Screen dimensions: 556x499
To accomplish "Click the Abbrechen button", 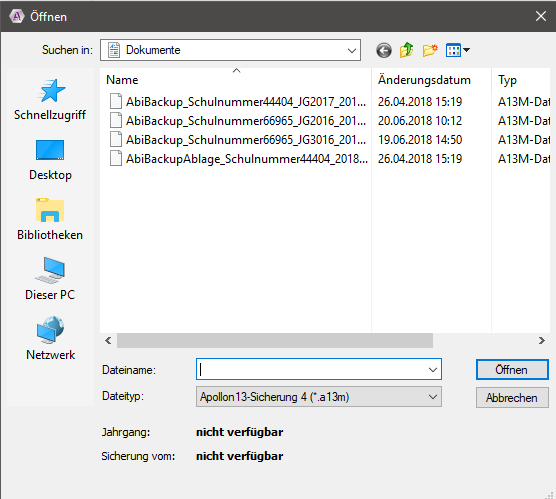I will click(x=512, y=398).
